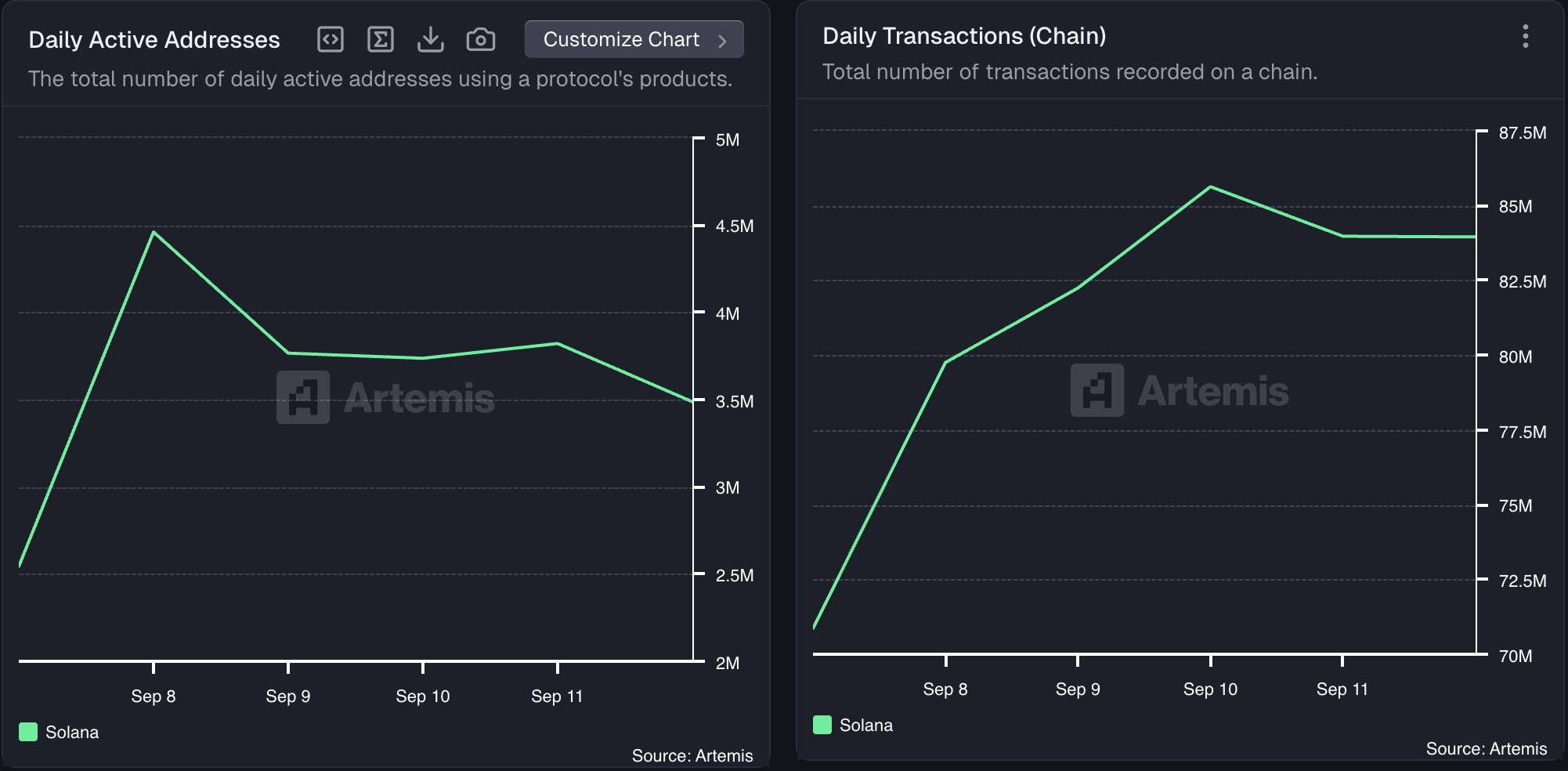Click the Daily Active Addresses chart title
This screenshot has width=1568, height=771.
point(154,40)
